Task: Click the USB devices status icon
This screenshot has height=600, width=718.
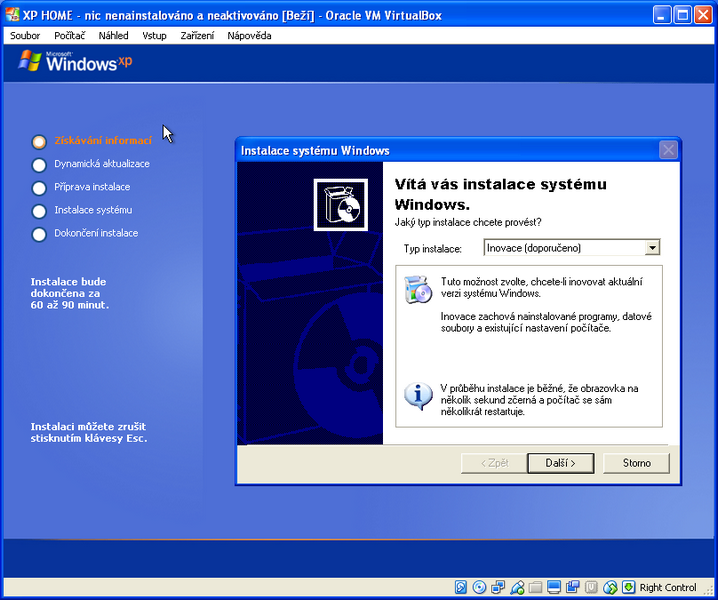Action: pos(517,587)
